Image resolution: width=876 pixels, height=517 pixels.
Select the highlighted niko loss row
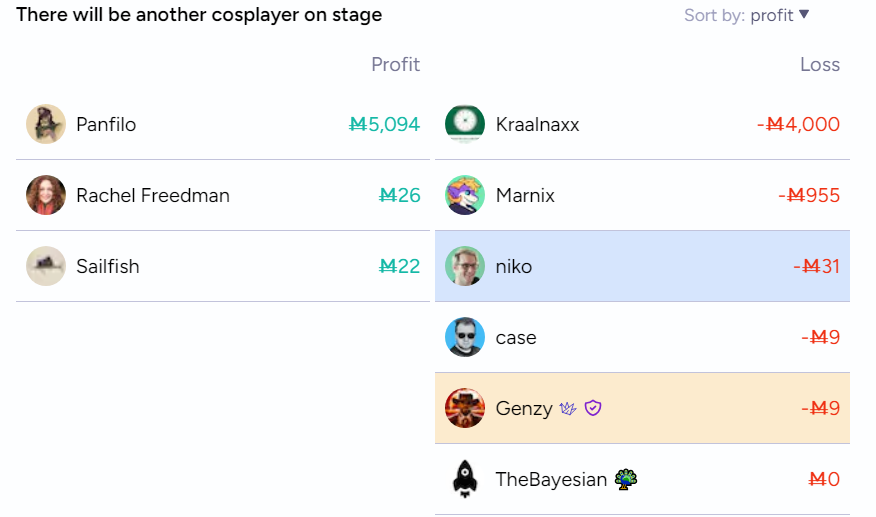(642, 266)
